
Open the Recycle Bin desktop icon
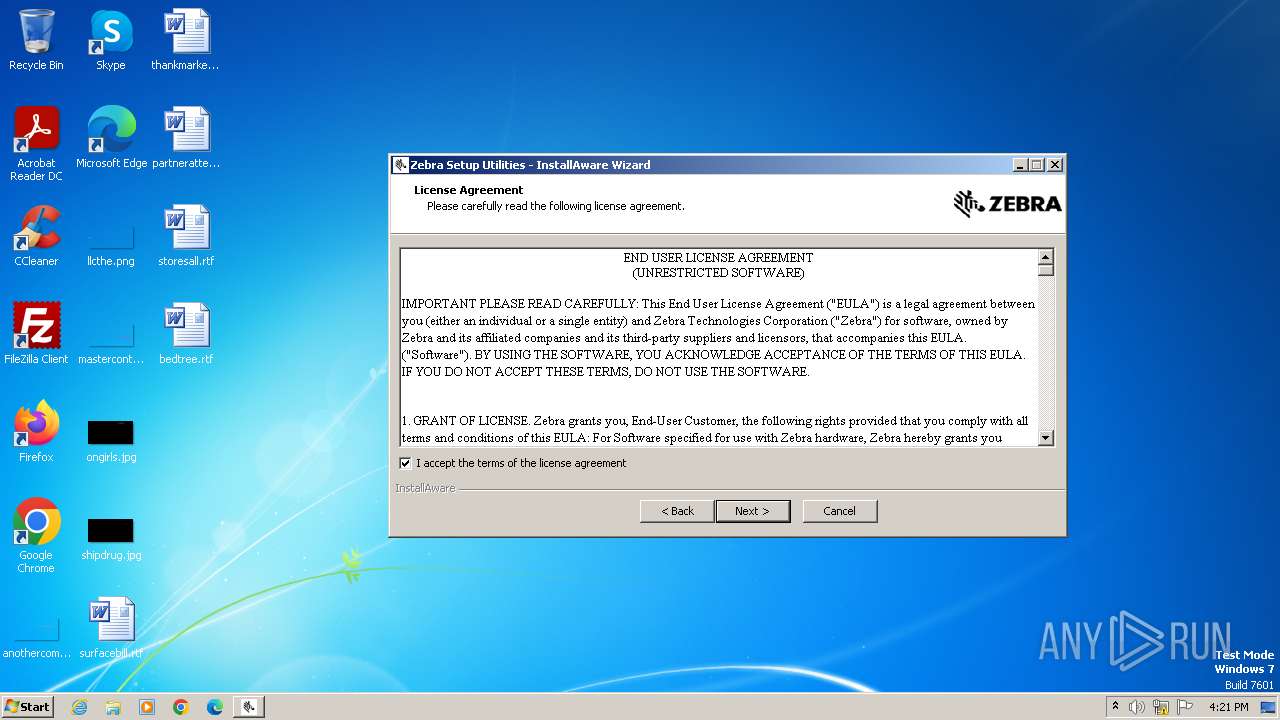pyautogui.click(x=36, y=40)
